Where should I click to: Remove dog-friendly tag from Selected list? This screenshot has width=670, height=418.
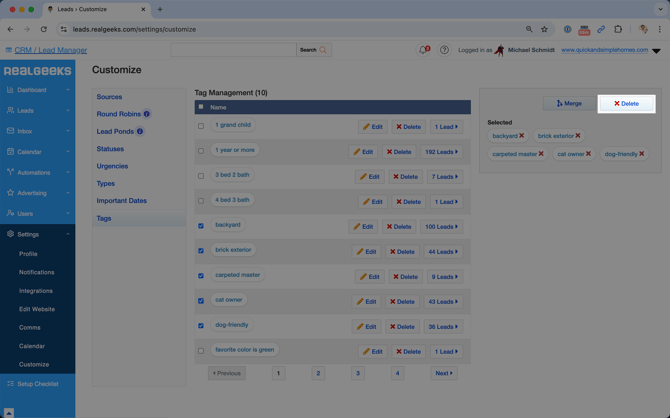pyautogui.click(x=642, y=154)
